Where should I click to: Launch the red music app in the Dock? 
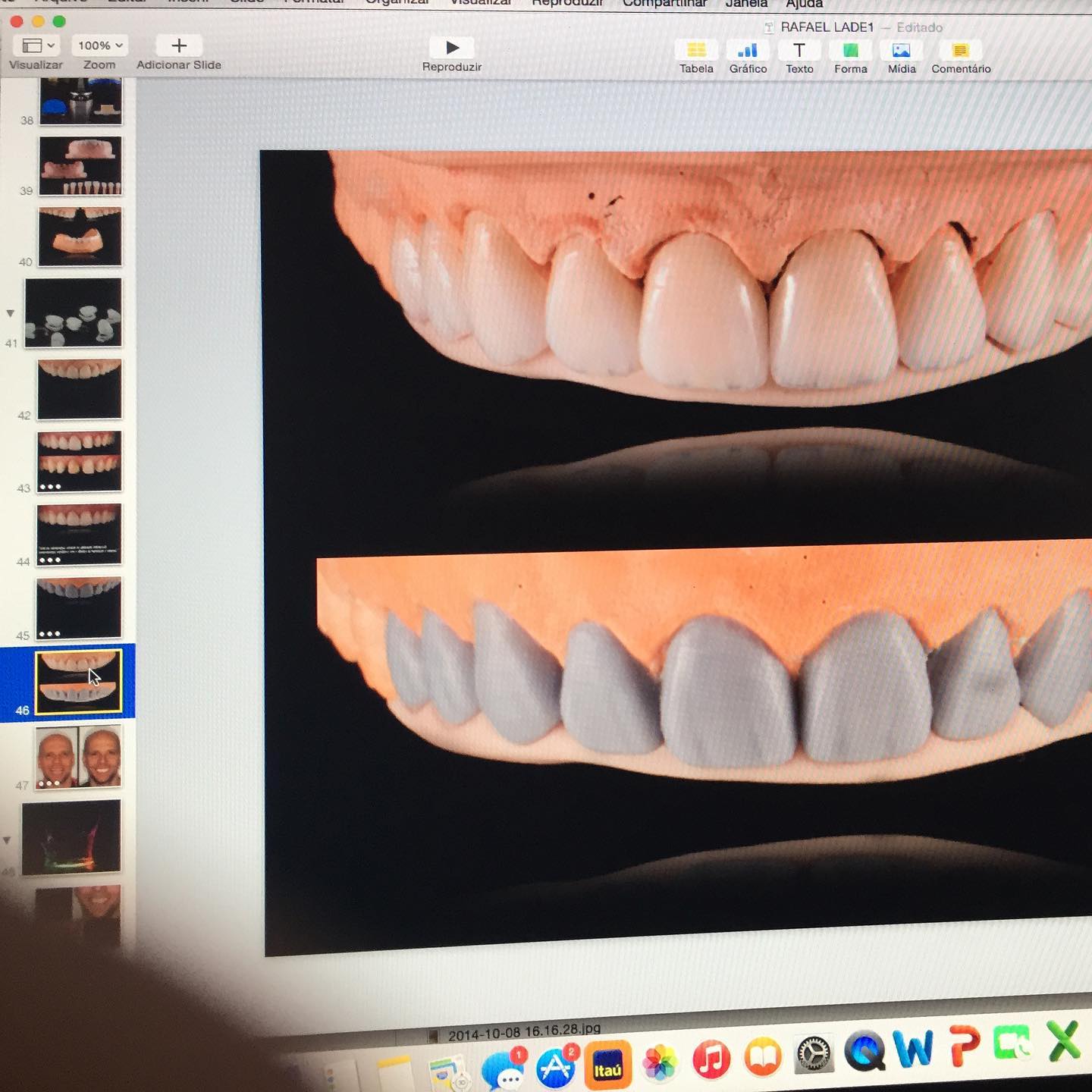(711, 1059)
